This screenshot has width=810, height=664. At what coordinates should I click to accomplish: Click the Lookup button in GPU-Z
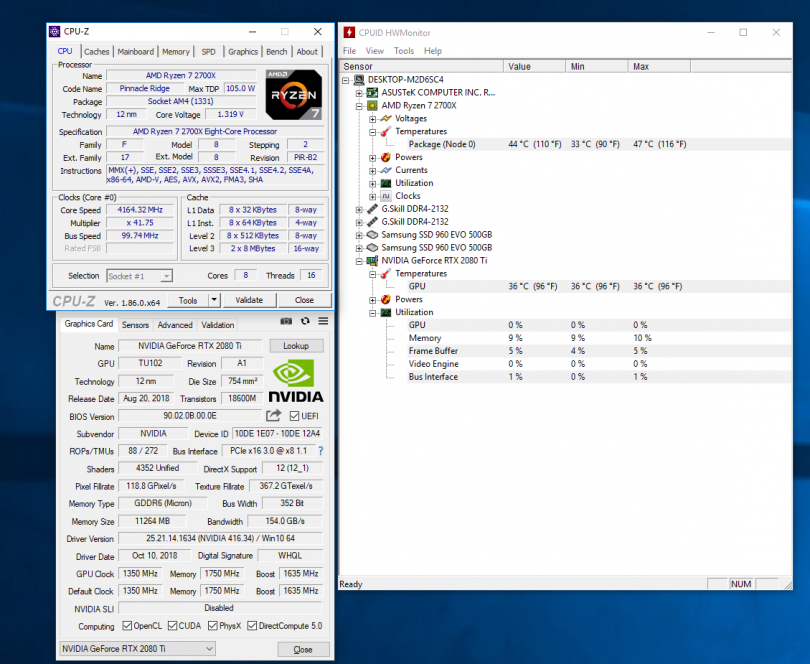coord(296,345)
